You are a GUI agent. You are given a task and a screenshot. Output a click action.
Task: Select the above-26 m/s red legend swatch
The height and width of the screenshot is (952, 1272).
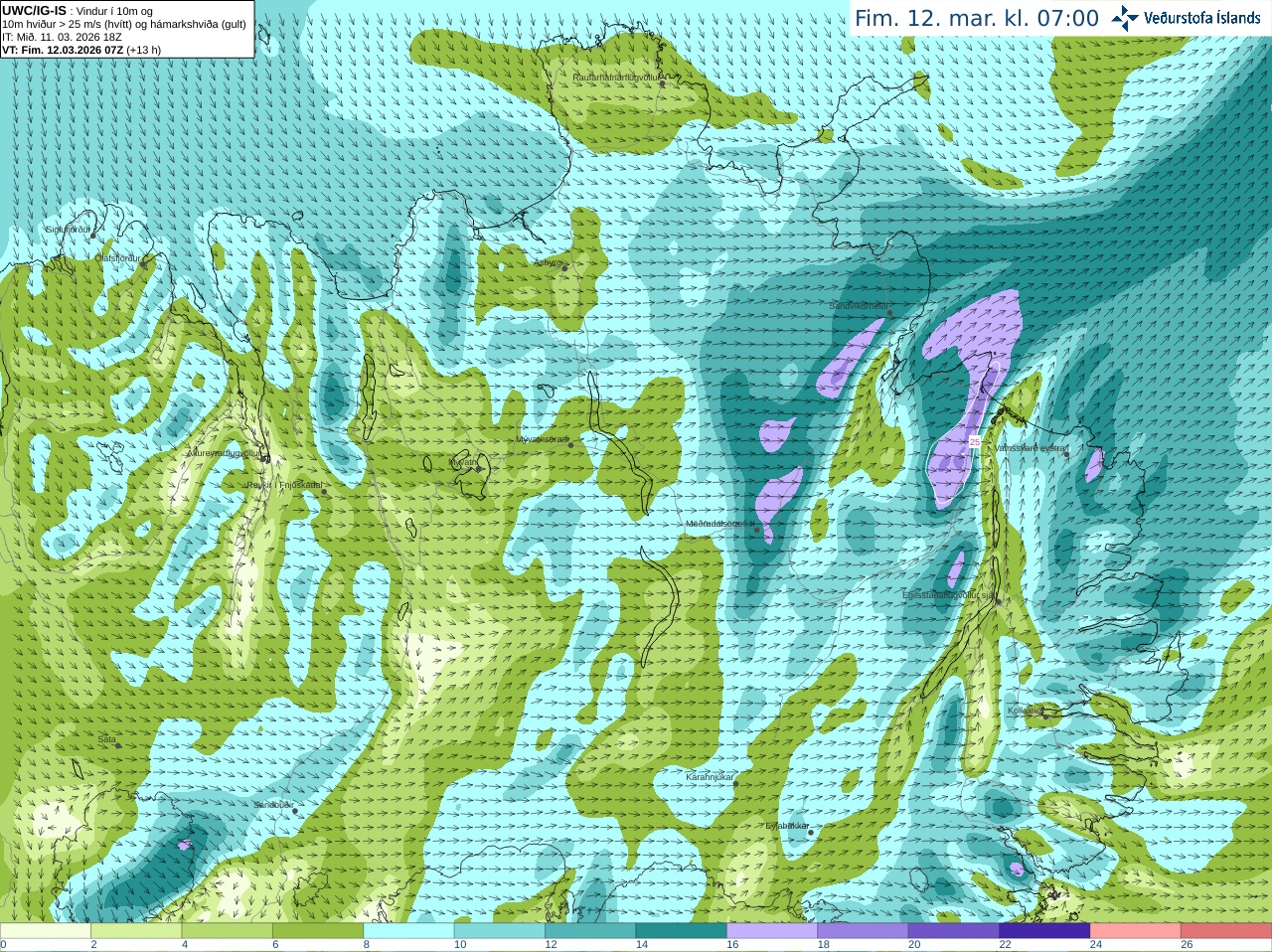coord(1226,931)
